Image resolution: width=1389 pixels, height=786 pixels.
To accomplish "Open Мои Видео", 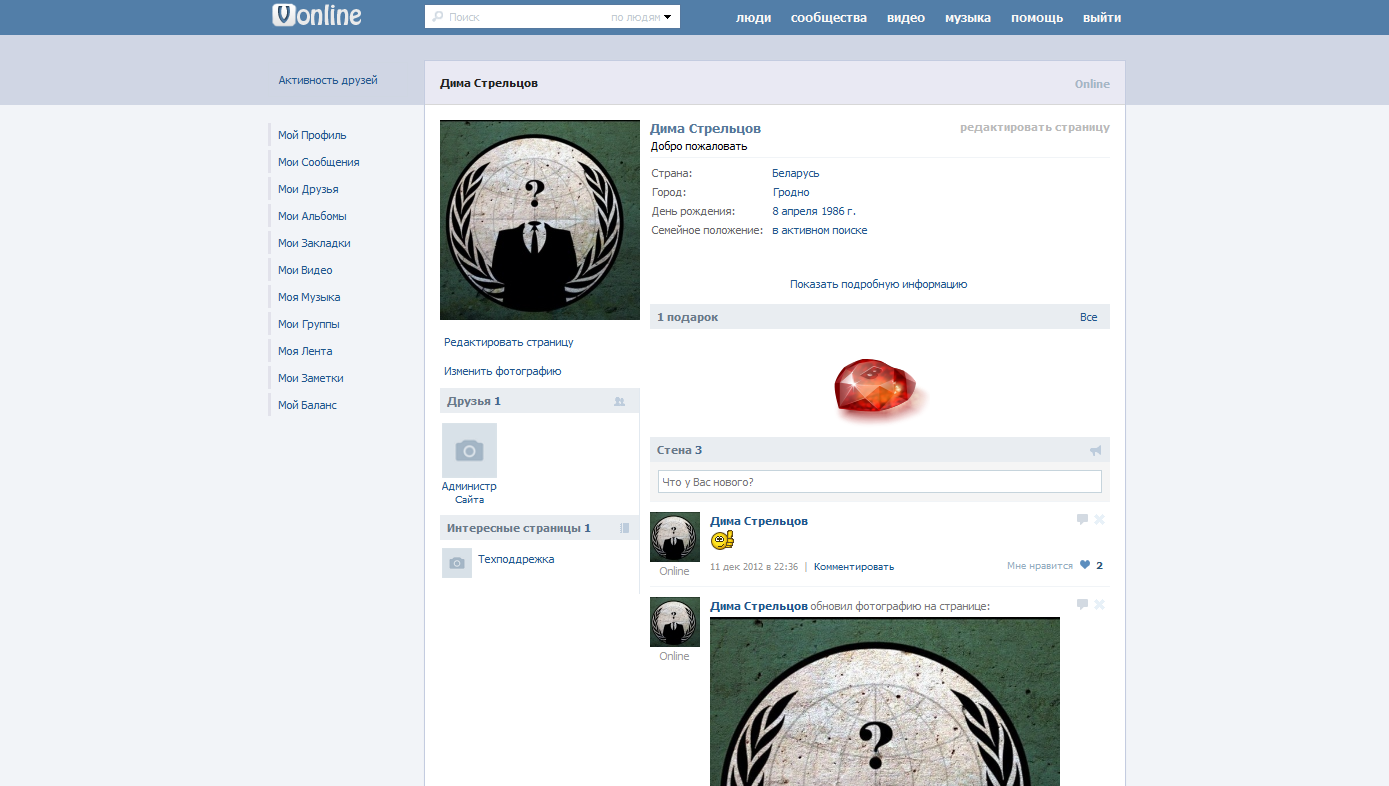I will [305, 270].
